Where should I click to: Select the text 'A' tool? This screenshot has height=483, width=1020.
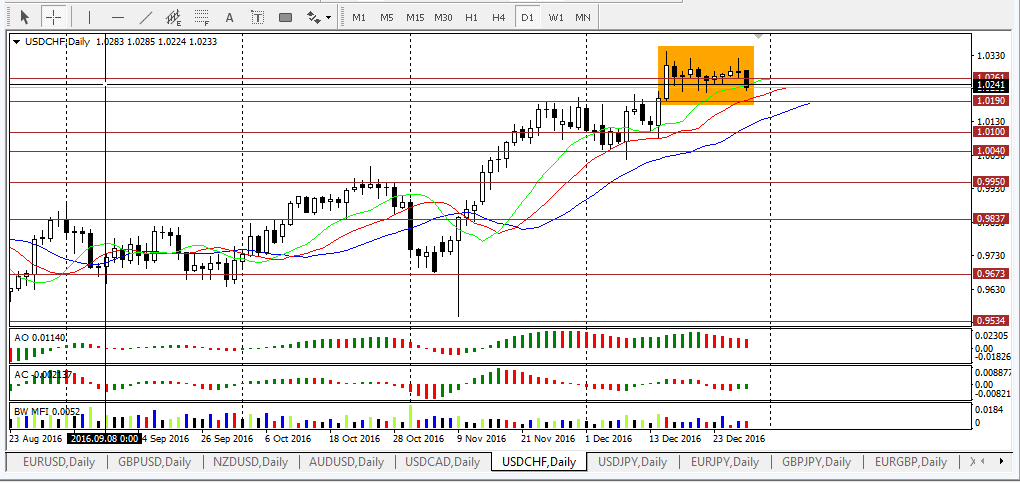pyautogui.click(x=229, y=17)
